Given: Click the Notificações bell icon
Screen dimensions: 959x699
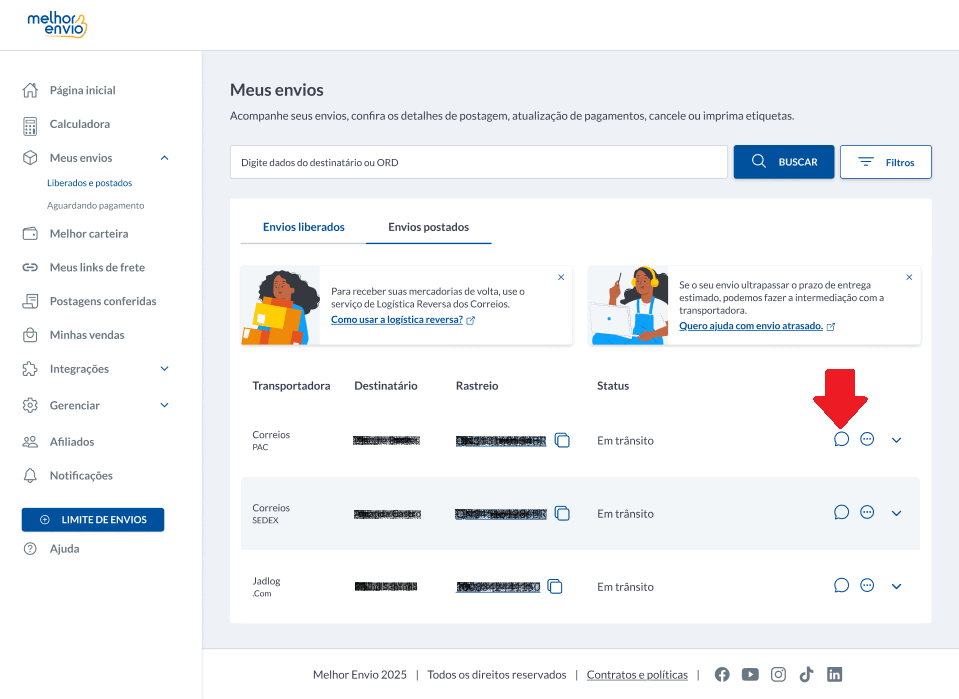Looking at the screenshot, I should coord(30,476).
